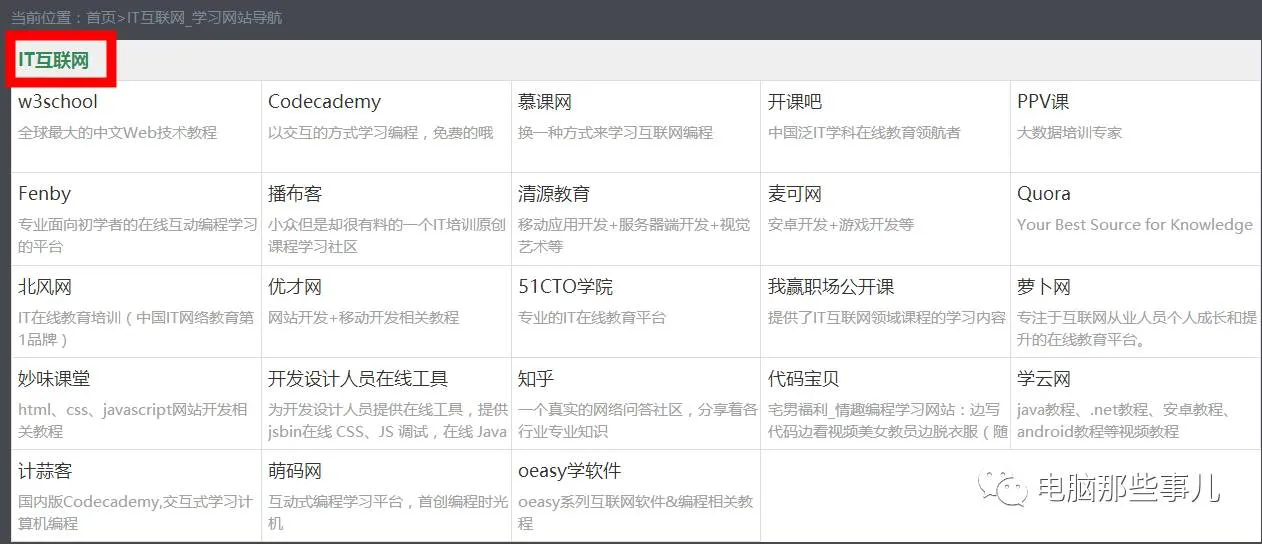Visit the 麦可网 link

tap(795, 193)
